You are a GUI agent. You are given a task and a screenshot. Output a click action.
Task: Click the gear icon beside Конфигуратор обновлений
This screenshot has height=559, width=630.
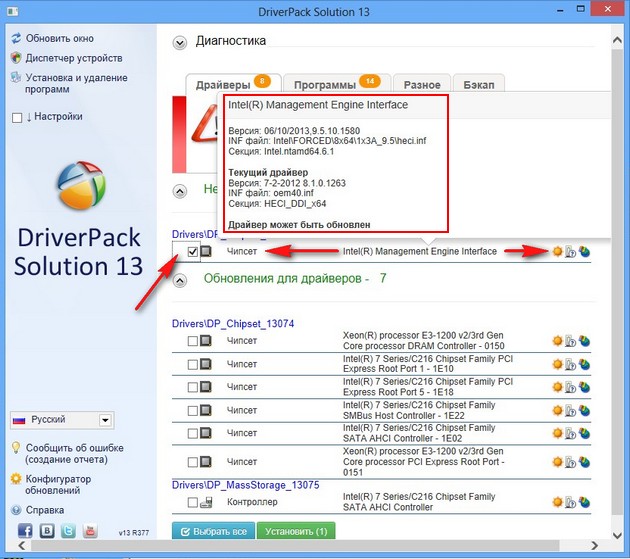[x=16, y=480]
